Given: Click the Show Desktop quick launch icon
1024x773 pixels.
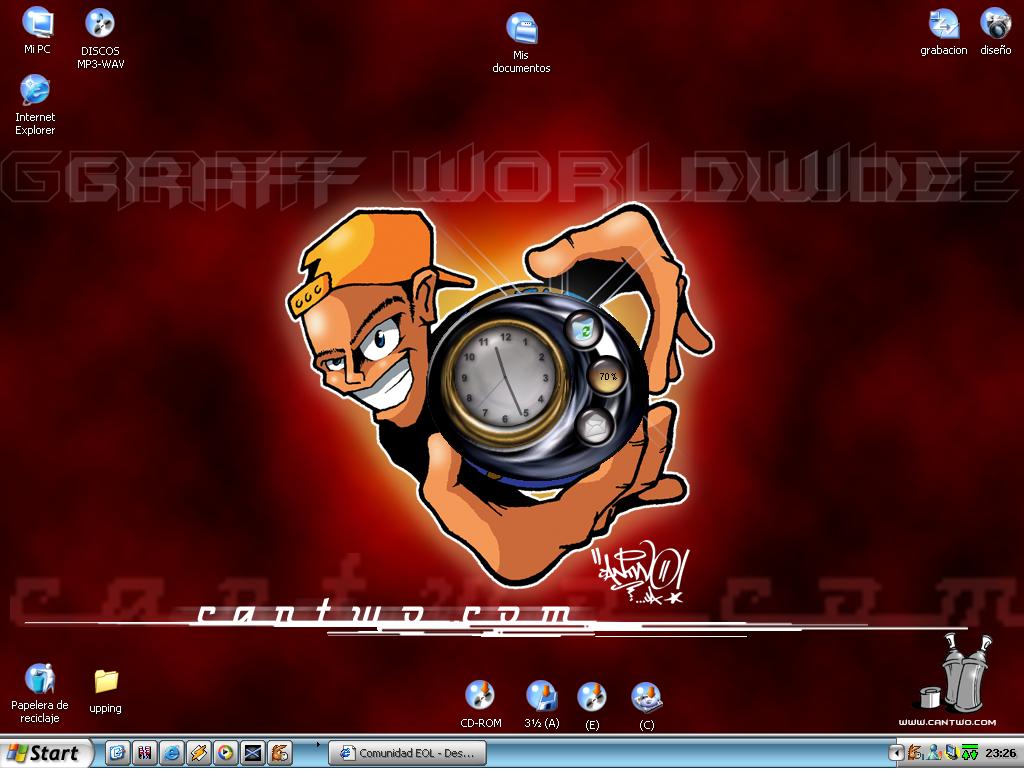Looking at the screenshot, I should pyautogui.click(x=117, y=753).
